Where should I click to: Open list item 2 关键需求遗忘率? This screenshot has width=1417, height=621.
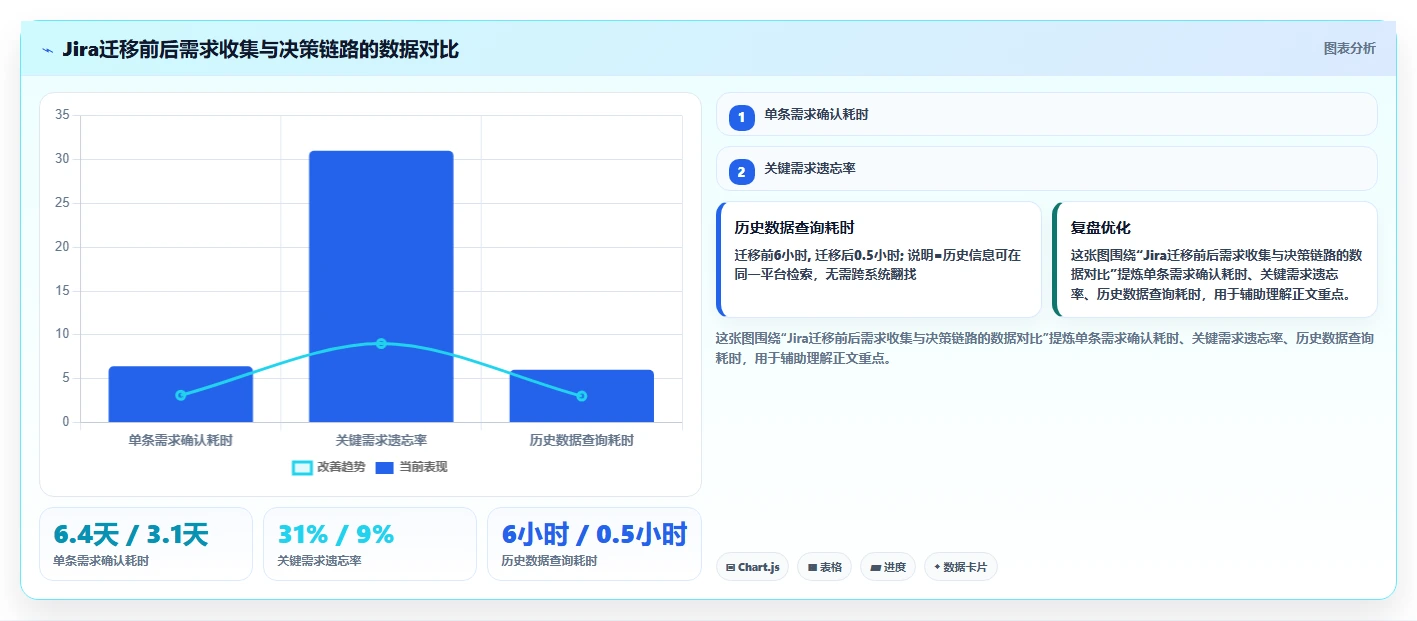pos(1046,168)
